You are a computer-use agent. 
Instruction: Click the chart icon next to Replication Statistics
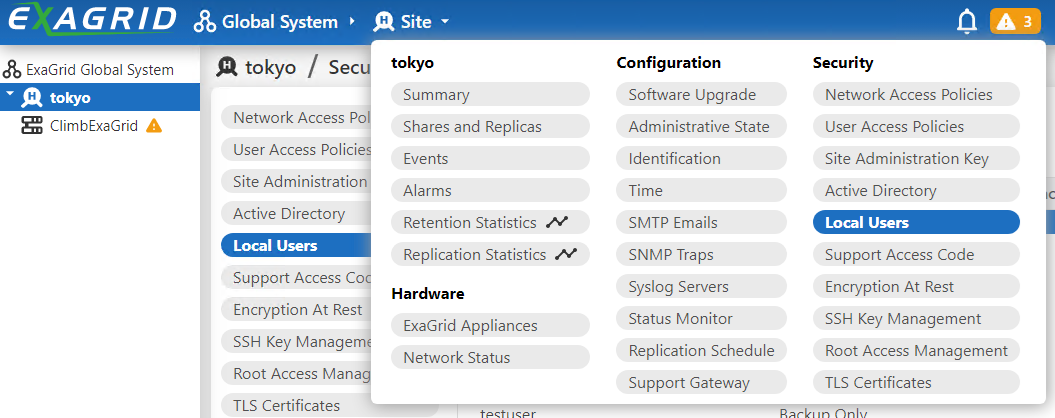566,254
